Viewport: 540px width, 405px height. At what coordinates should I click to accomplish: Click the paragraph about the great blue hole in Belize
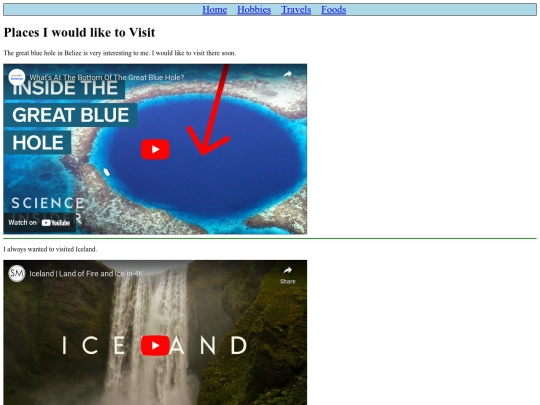[120, 53]
